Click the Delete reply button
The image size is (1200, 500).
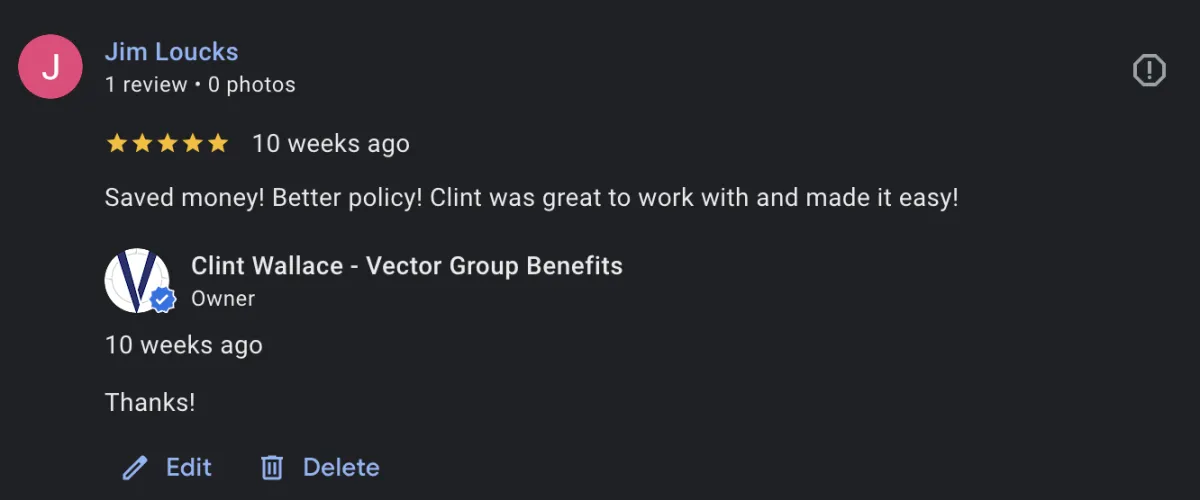click(x=320, y=467)
